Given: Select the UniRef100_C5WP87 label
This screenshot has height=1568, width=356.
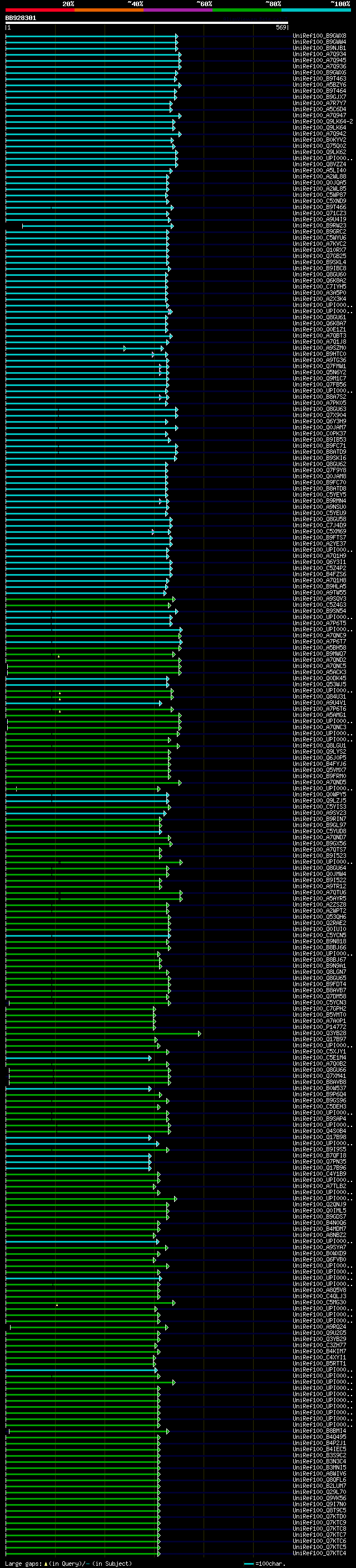Looking at the screenshot, I should (x=319, y=195).
